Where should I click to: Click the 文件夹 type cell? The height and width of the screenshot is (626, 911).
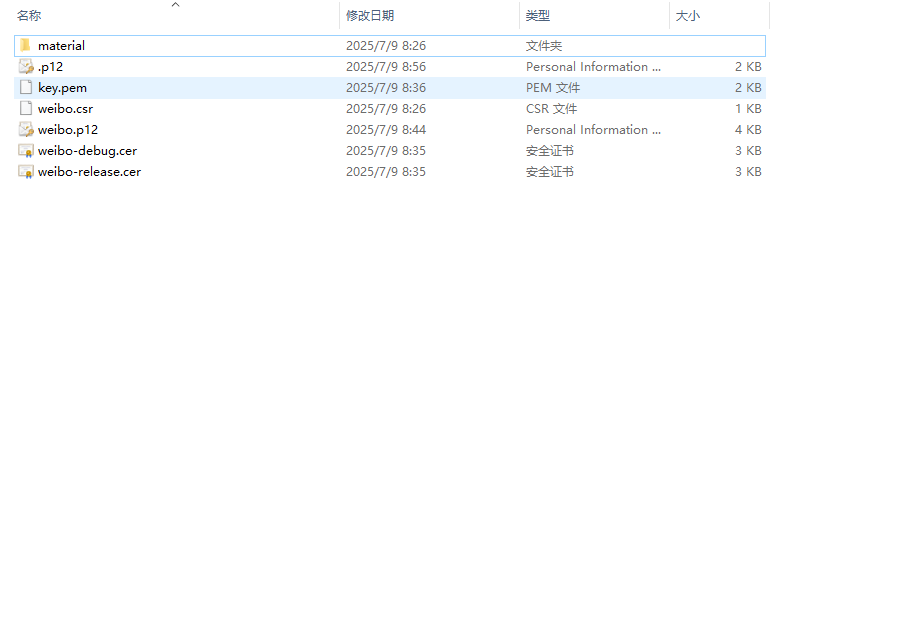(544, 45)
